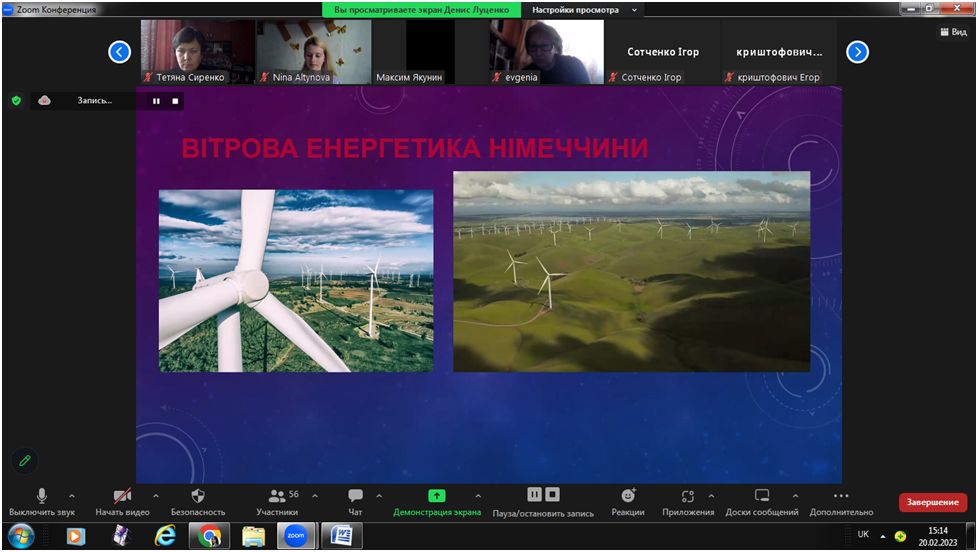Screen dimensions: 978x552
Task: Click the green encryption shield icon
Action: tap(17, 100)
